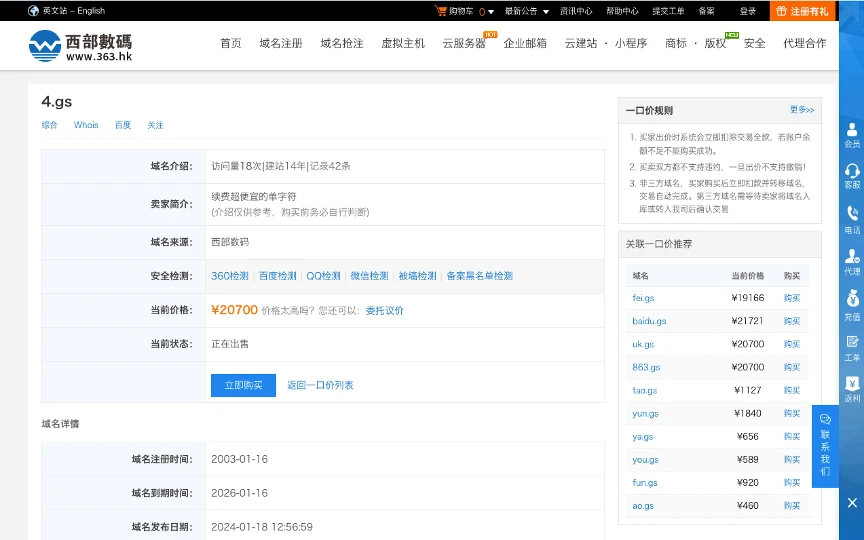Open 云建站 navigation item
864x540 pixels.
click(x=581, y=43)
